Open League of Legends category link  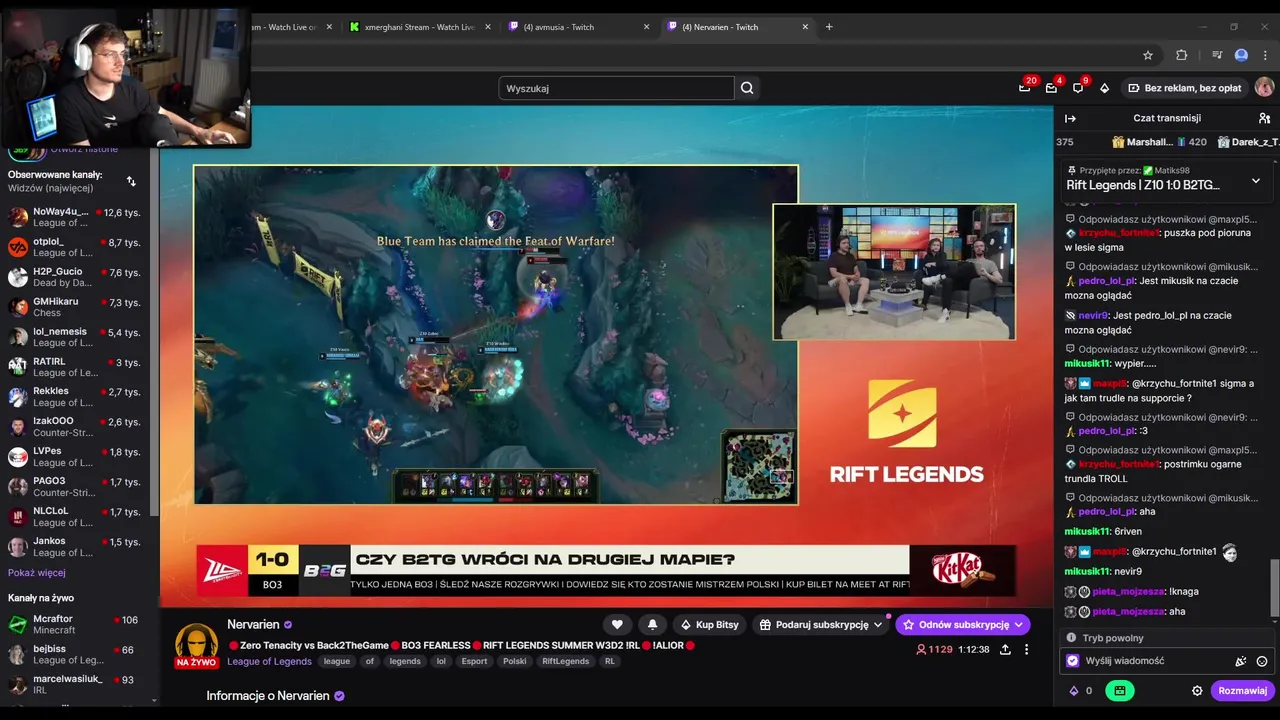(x=269, y=661)
